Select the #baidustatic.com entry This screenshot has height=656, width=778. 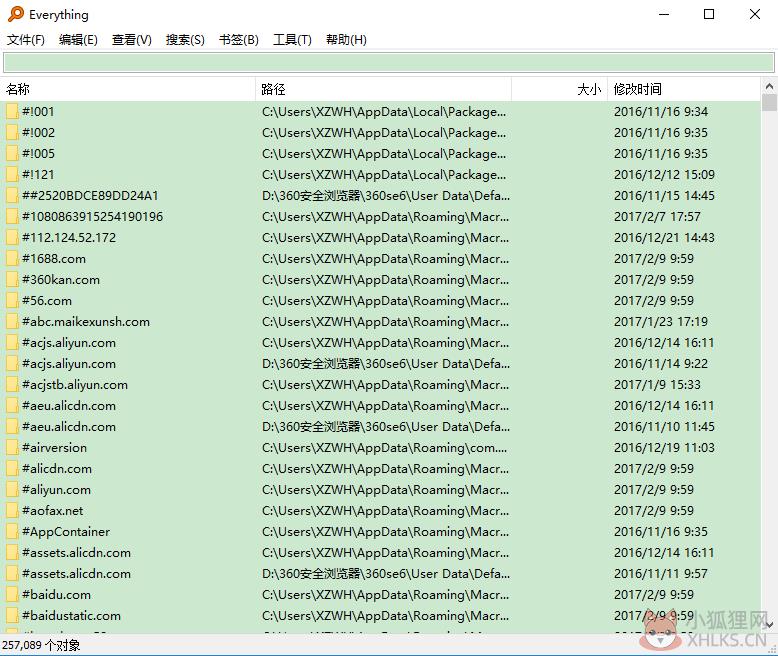pyautogui.click(x=71, y=615)
